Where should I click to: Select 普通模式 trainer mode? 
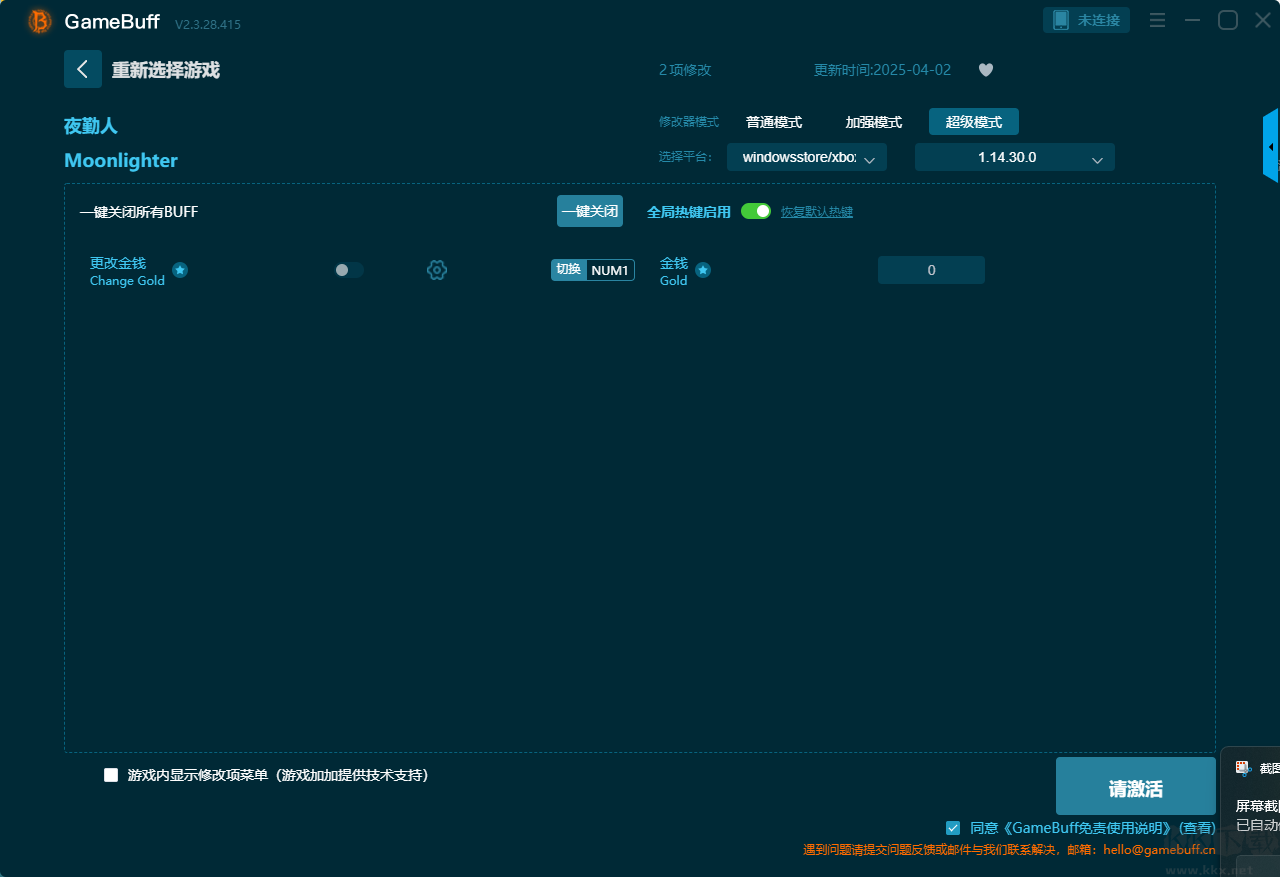pyautogui.click(x=774, y=122)
